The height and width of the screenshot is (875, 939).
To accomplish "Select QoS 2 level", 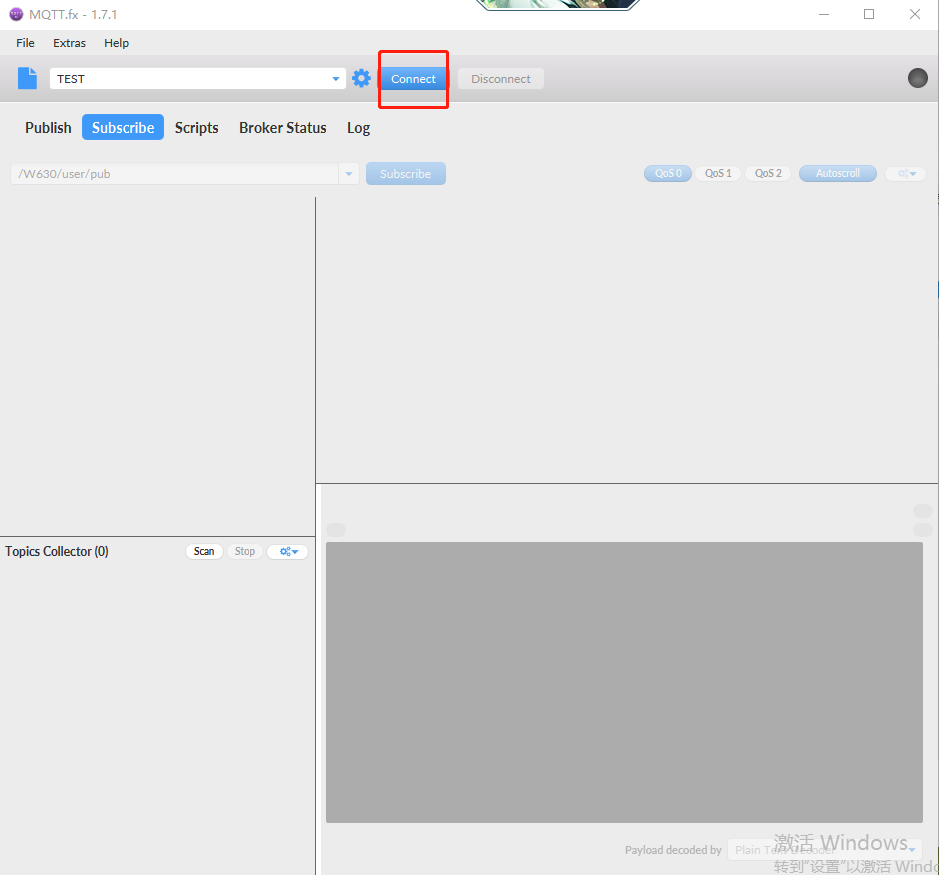I will (x=768, y=174).
